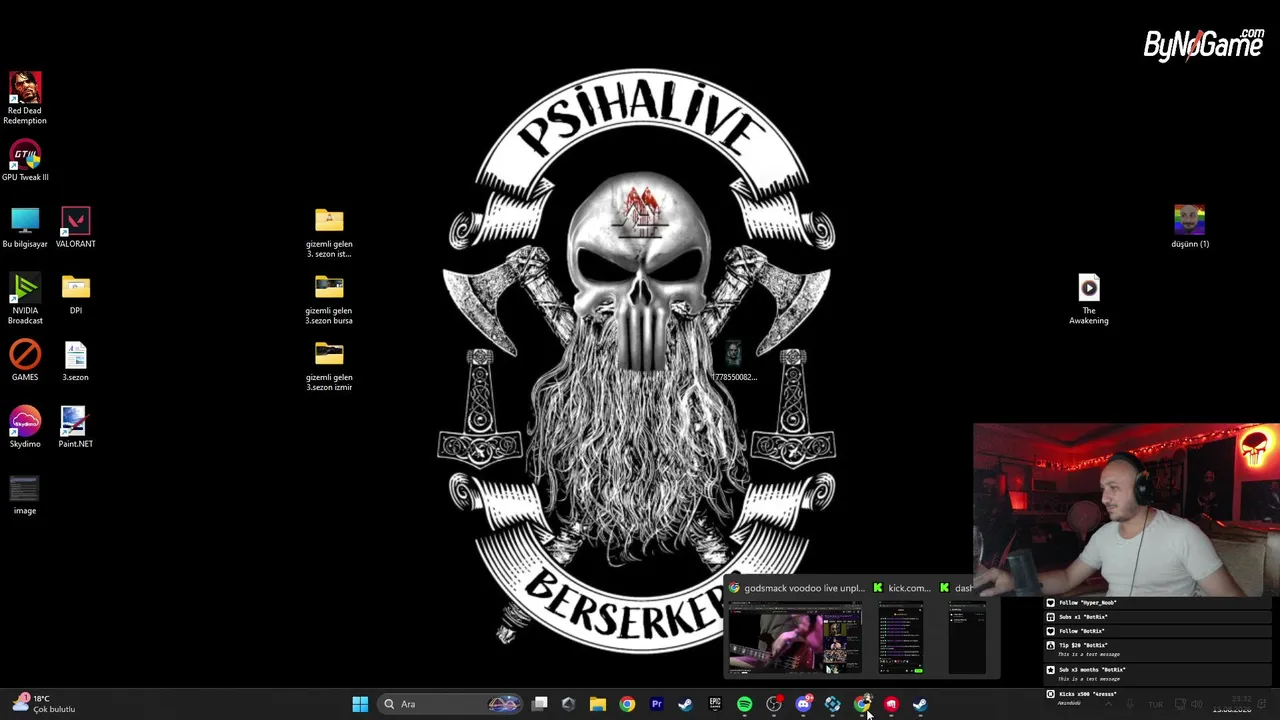Open Spotify from the taskbar
The image size is (1280, 720).
point(744,704)
